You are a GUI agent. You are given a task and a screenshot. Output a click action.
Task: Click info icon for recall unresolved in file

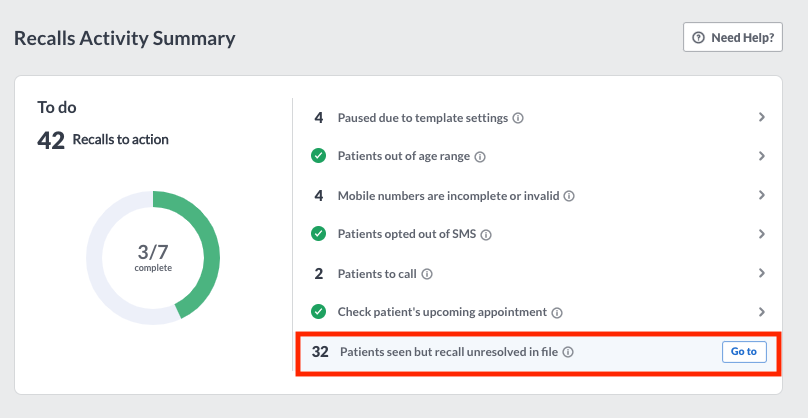(568, 353)
